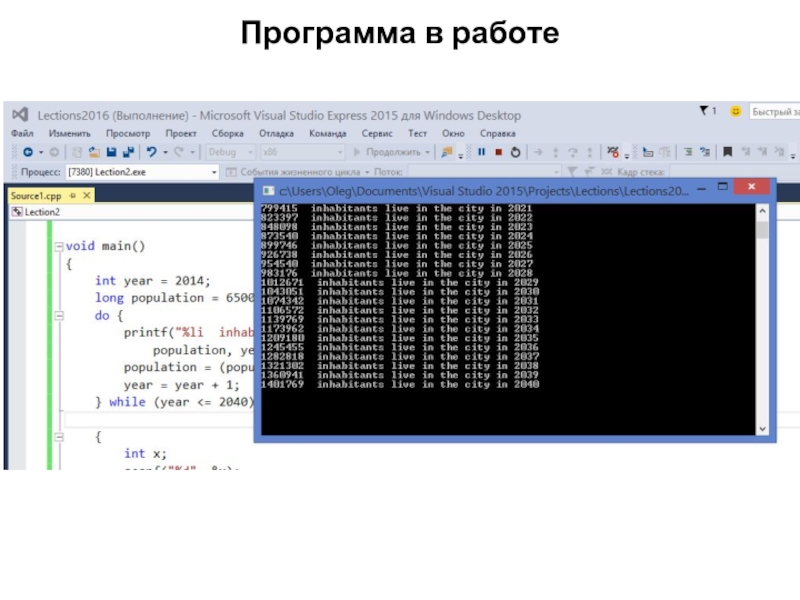Click the 'int x;' code line
This screenshot has height=600, width=800.
pyautogui.click(x=145, y=454)
